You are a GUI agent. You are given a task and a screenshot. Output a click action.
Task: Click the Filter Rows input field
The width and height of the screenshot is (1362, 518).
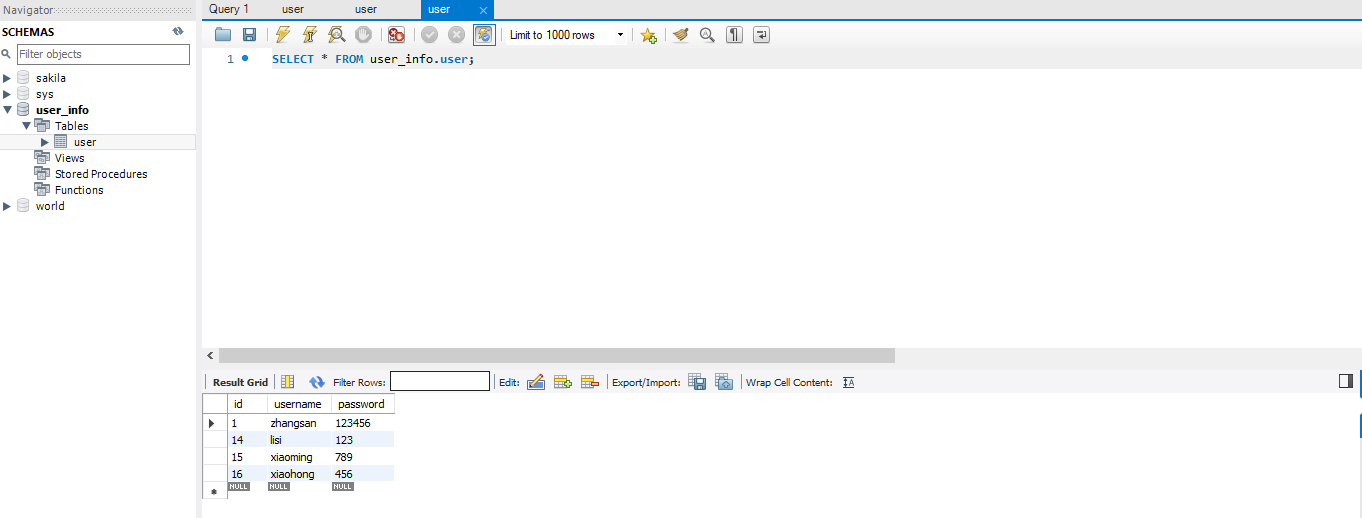(x=440, y=382)
